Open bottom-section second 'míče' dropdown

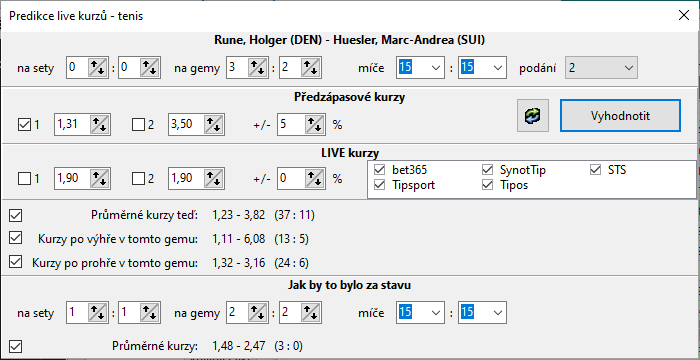(x=497, y=312)
